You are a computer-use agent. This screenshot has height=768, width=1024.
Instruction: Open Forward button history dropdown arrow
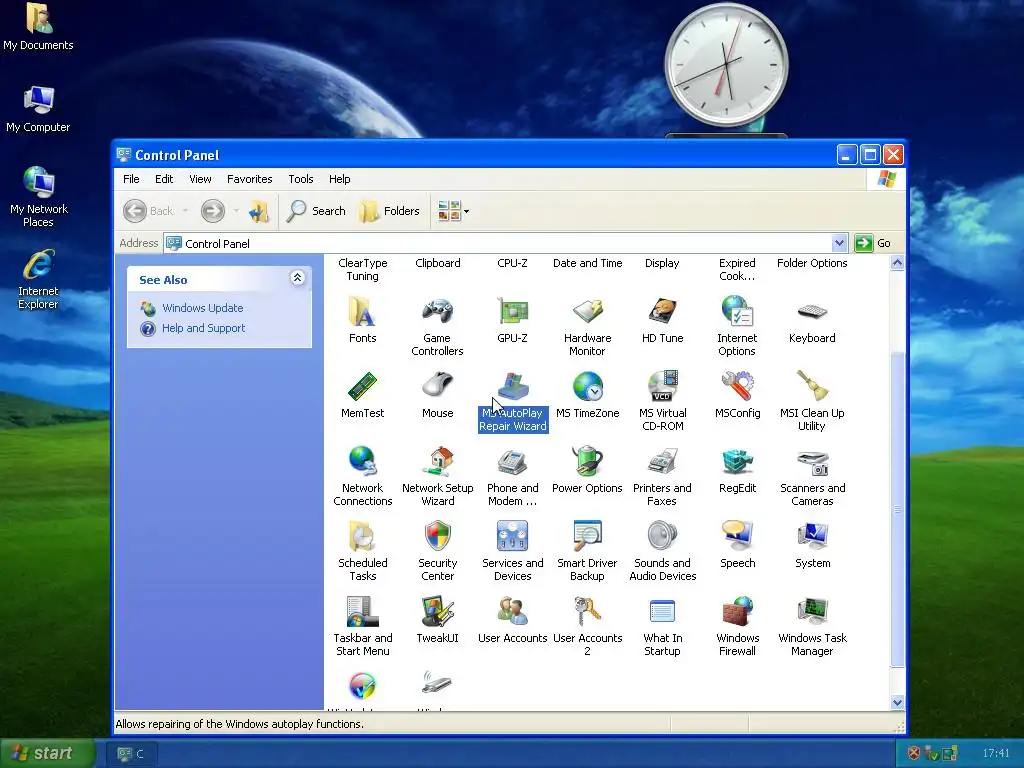point(236,211)
